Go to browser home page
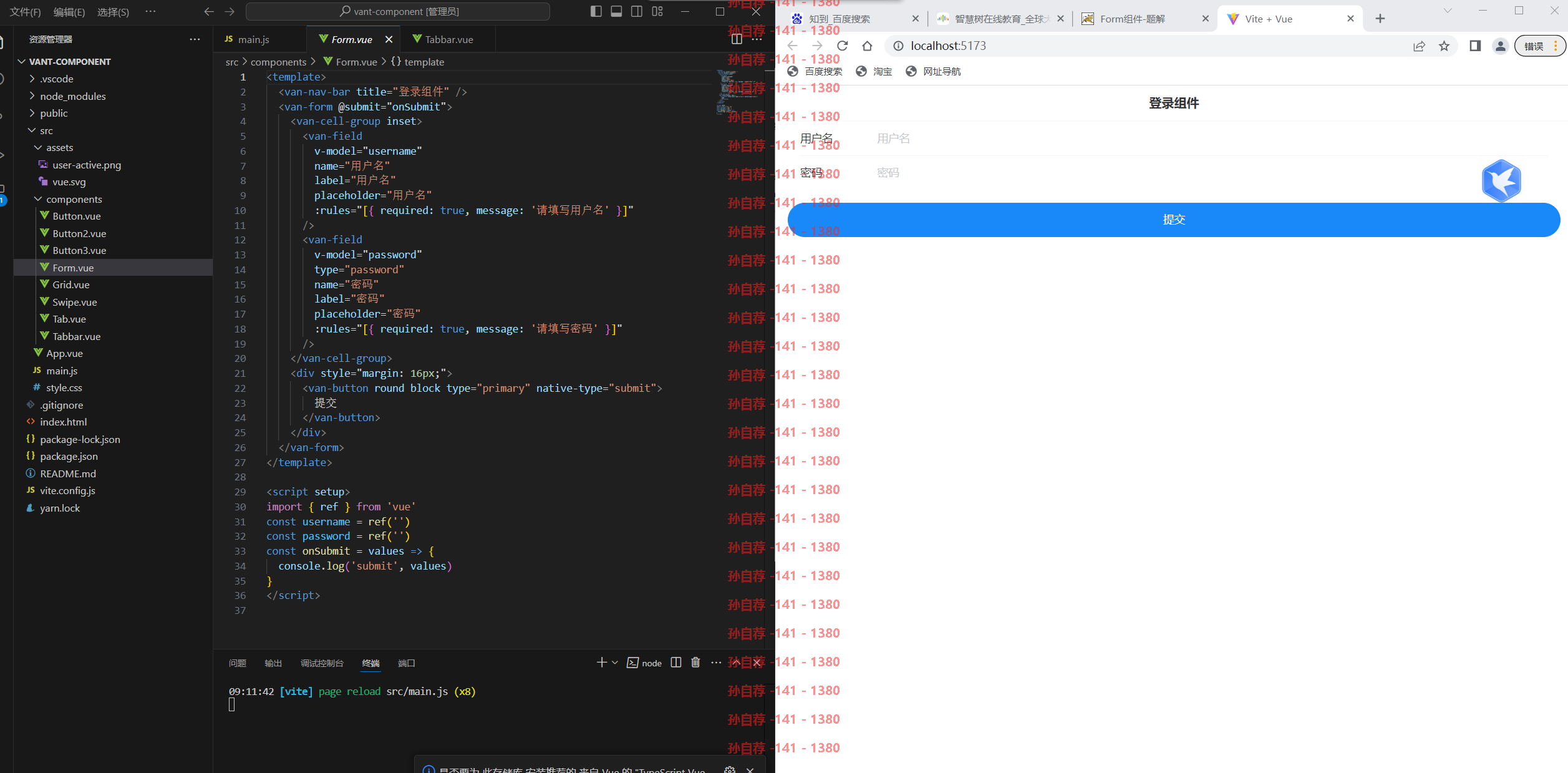 (867, 46)
